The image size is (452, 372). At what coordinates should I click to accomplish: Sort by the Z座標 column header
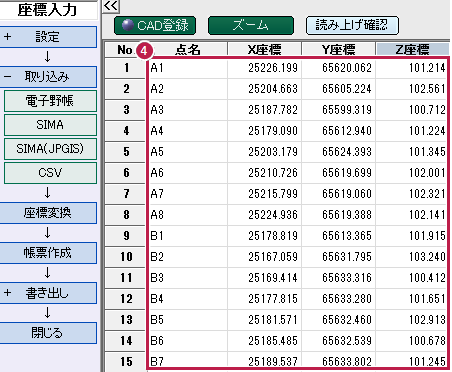pyautogui.click(x=412, y=49)
